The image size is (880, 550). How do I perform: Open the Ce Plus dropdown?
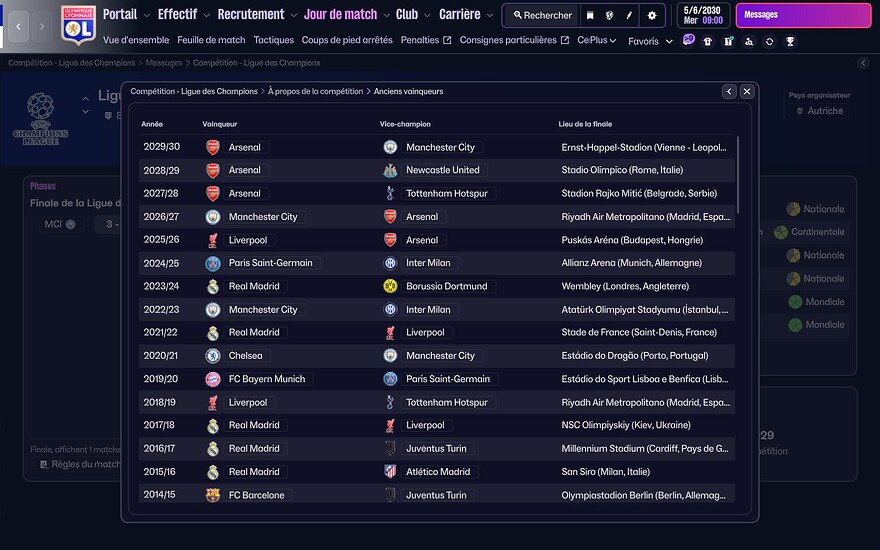coord(597,40)
